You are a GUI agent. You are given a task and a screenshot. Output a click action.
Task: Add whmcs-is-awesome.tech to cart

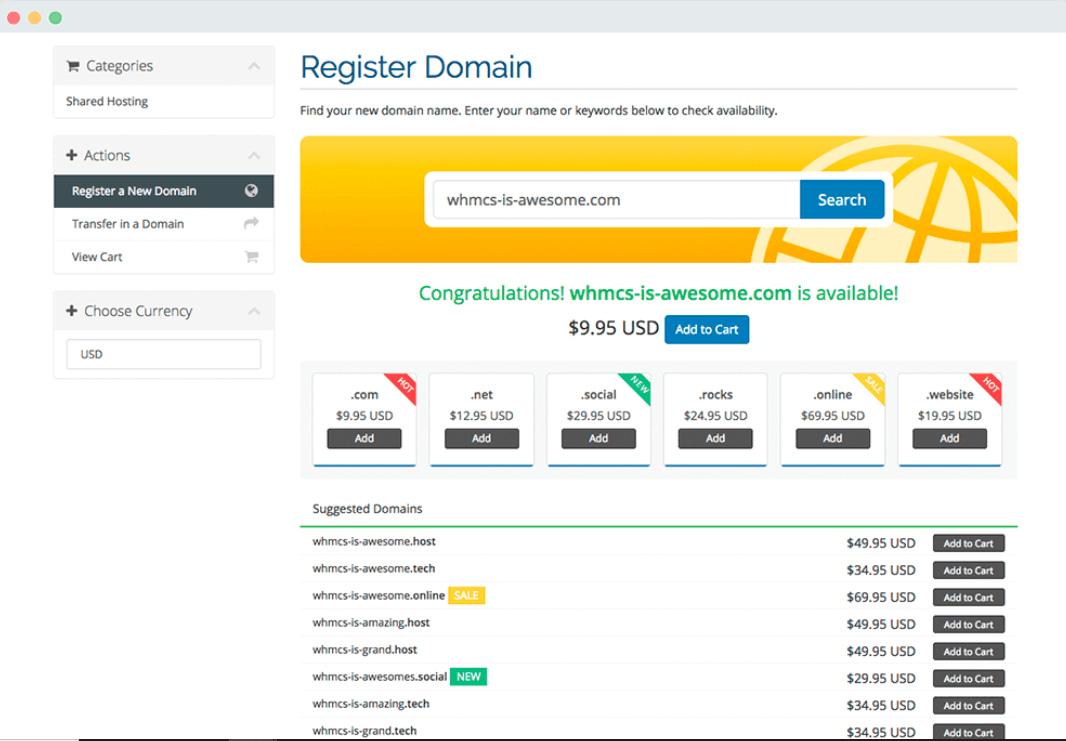[x=969, y=570]
